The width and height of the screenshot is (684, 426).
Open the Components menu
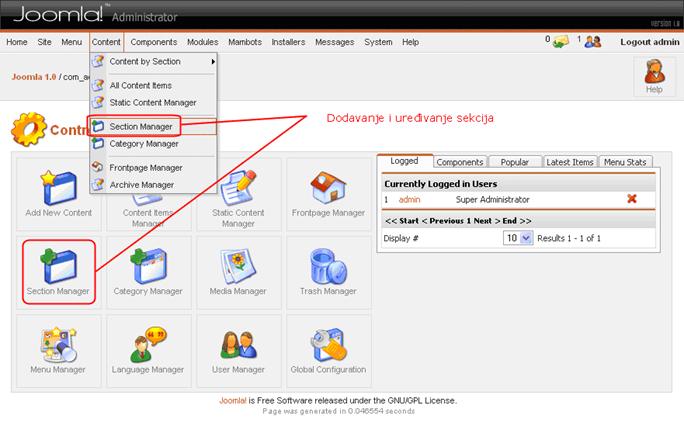(154, 42)
